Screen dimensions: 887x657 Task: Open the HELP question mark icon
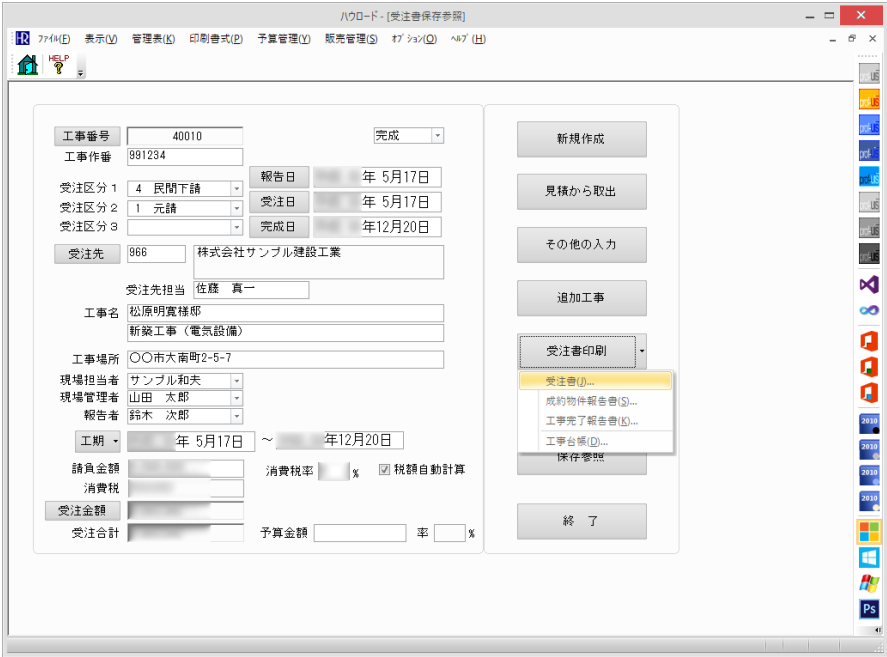pyautogui.click(x=59, y=66)
